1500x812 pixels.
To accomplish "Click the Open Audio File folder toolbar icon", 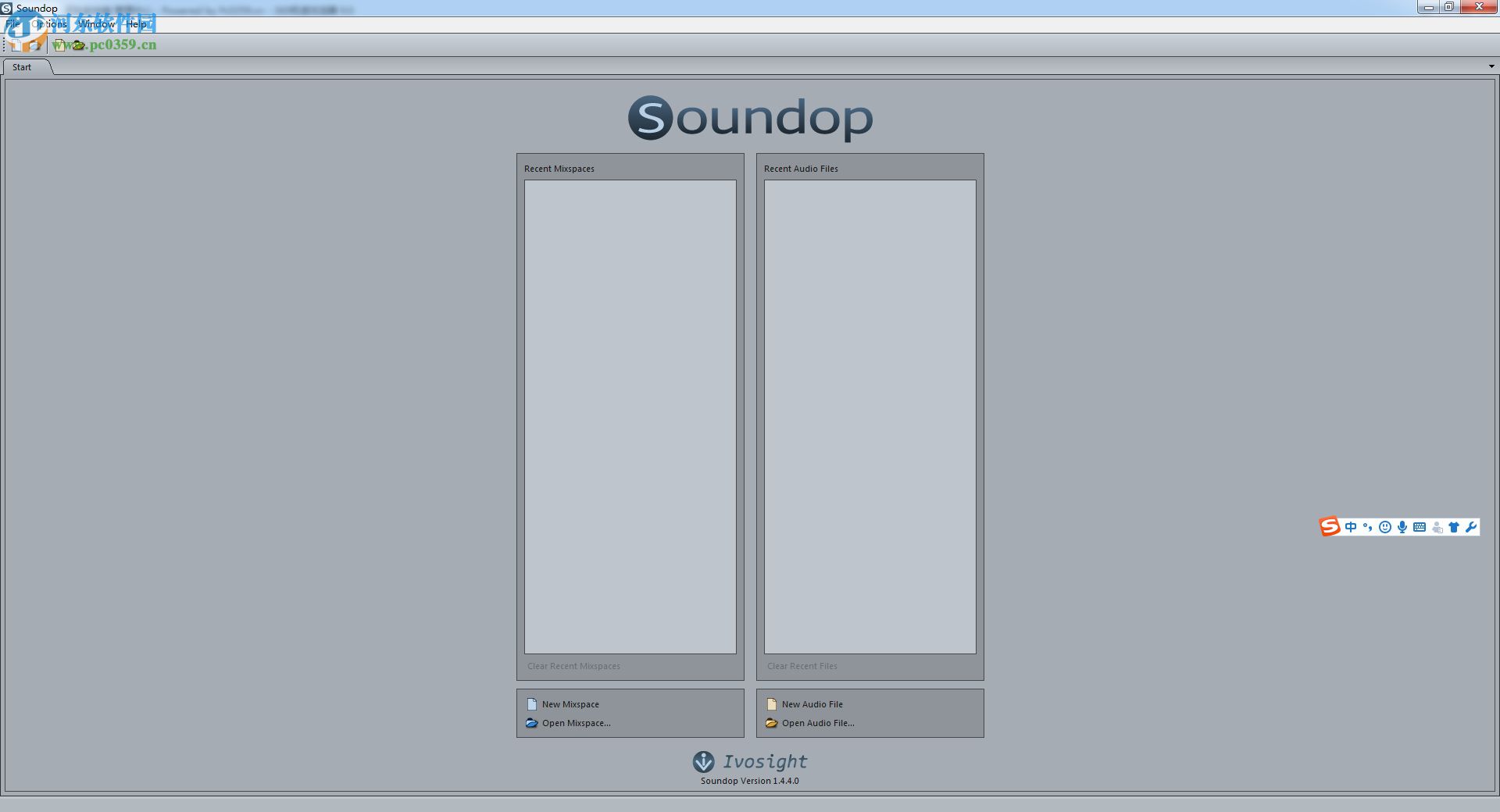I will click(78, 45).
